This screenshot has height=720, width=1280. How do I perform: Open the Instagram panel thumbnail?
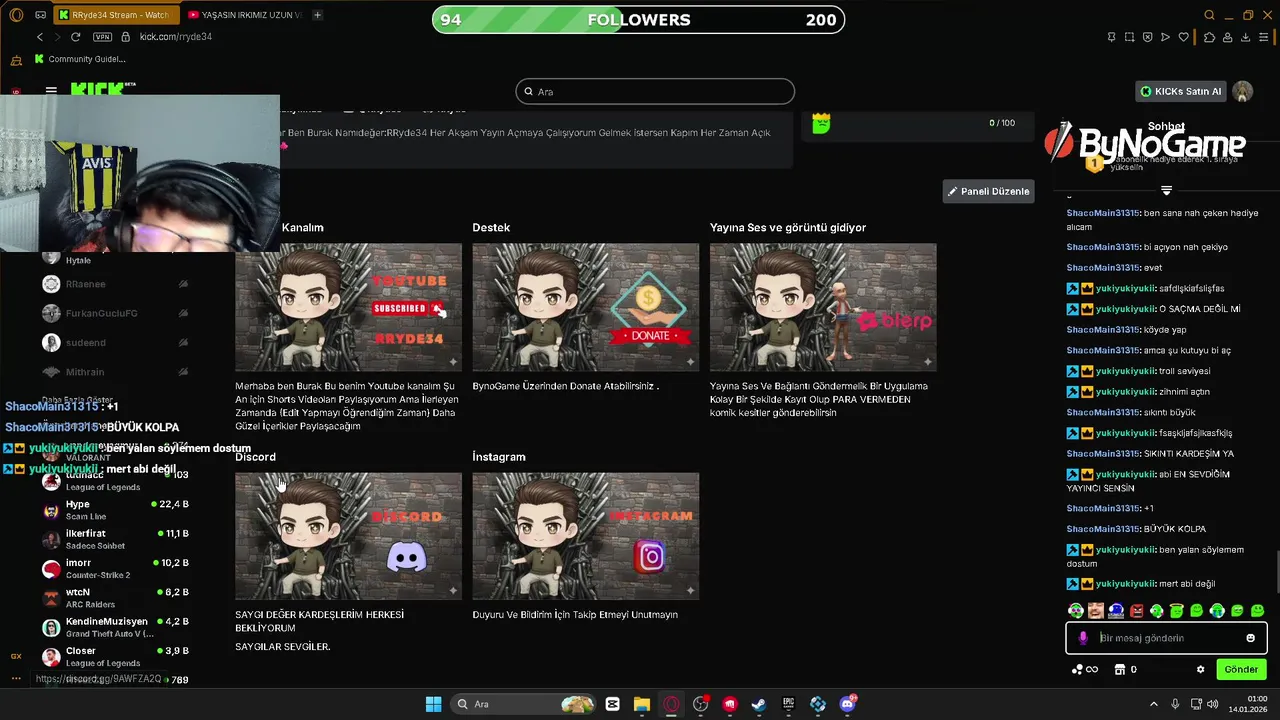point(585,536)
